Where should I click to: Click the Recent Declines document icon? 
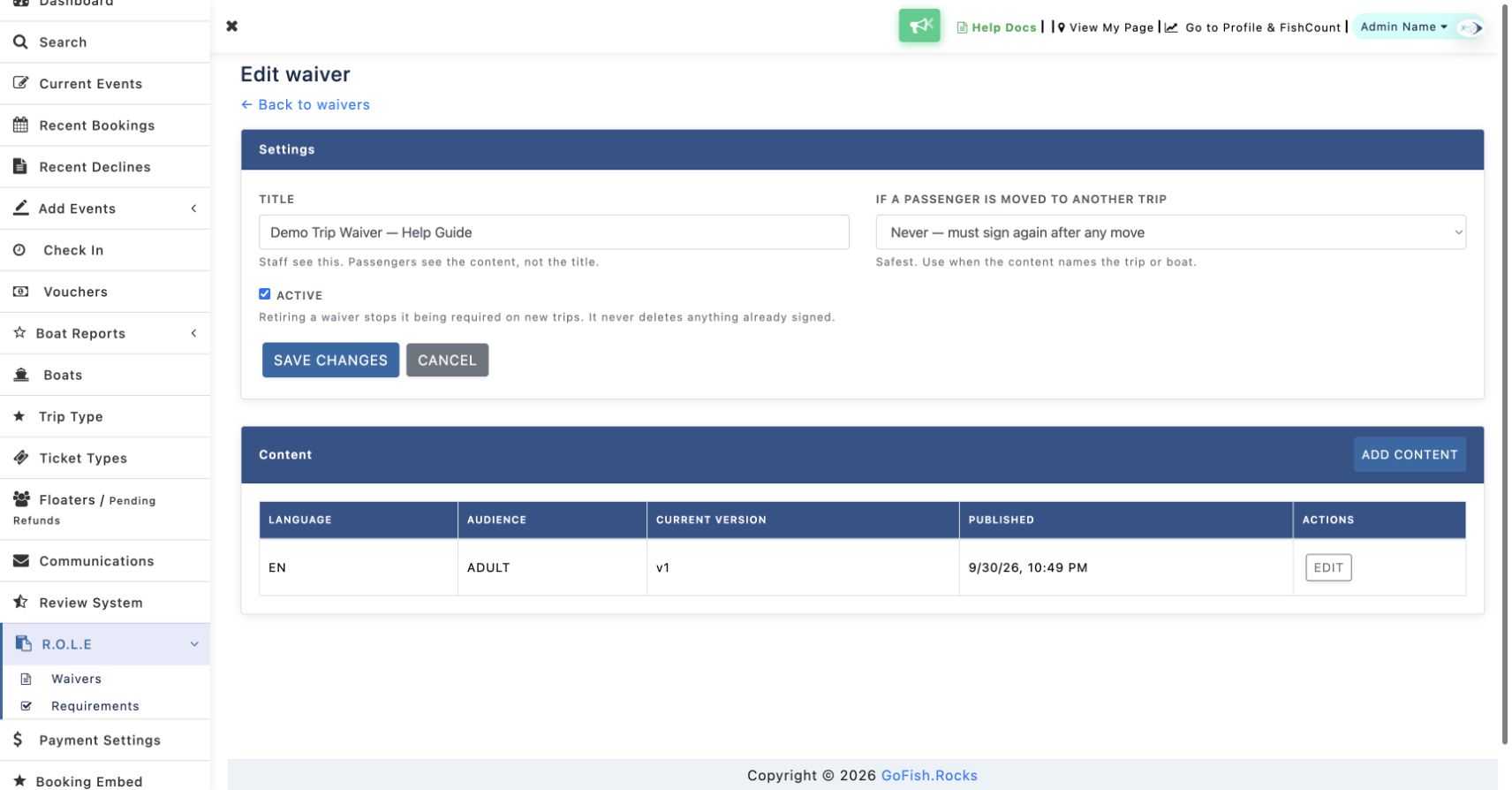(x=20, y=166)
